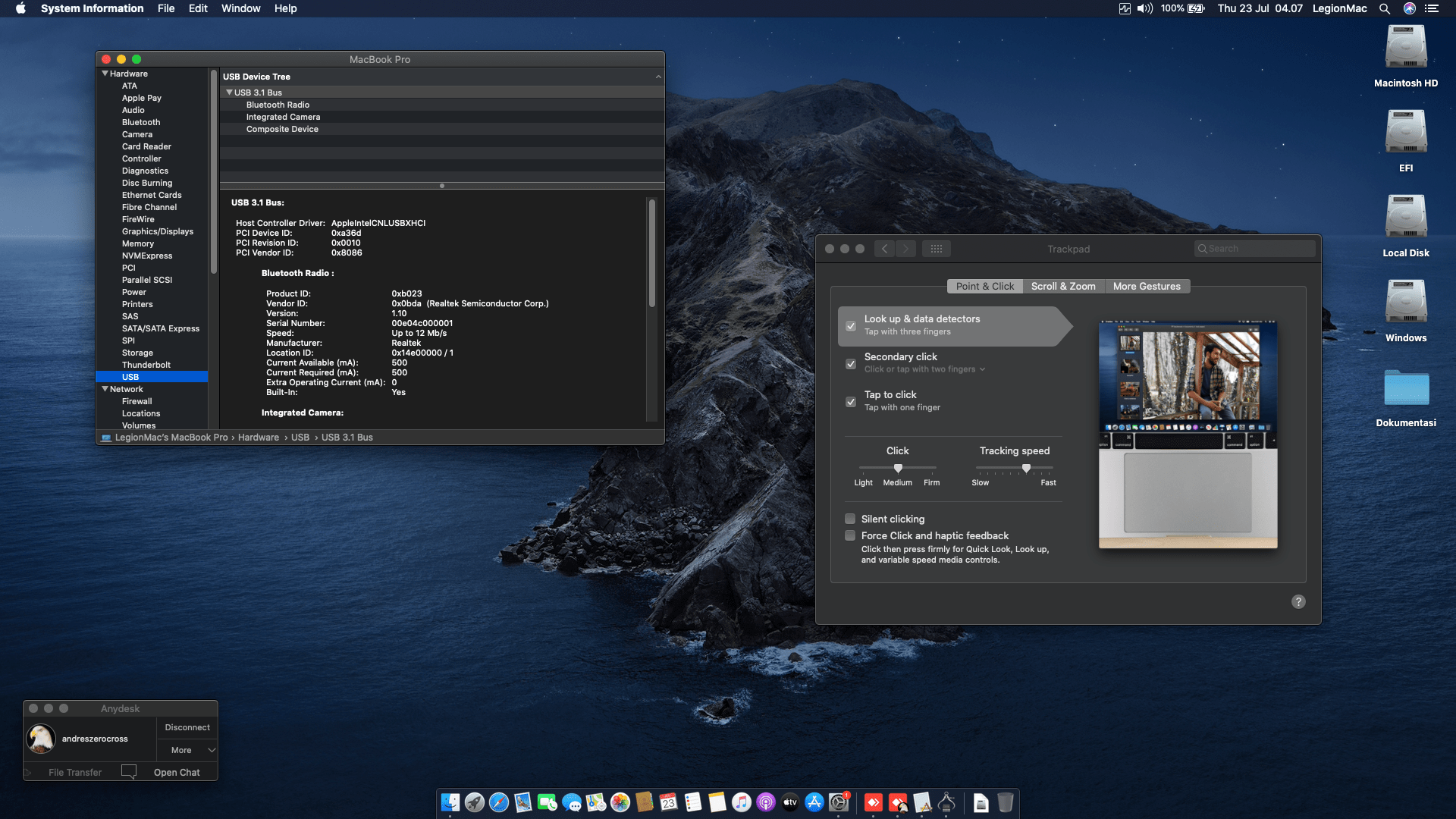This screenshot has height=819, width=1456.
Task: Disable the Tap to click checkbox
Action: [x=851, y=402]
